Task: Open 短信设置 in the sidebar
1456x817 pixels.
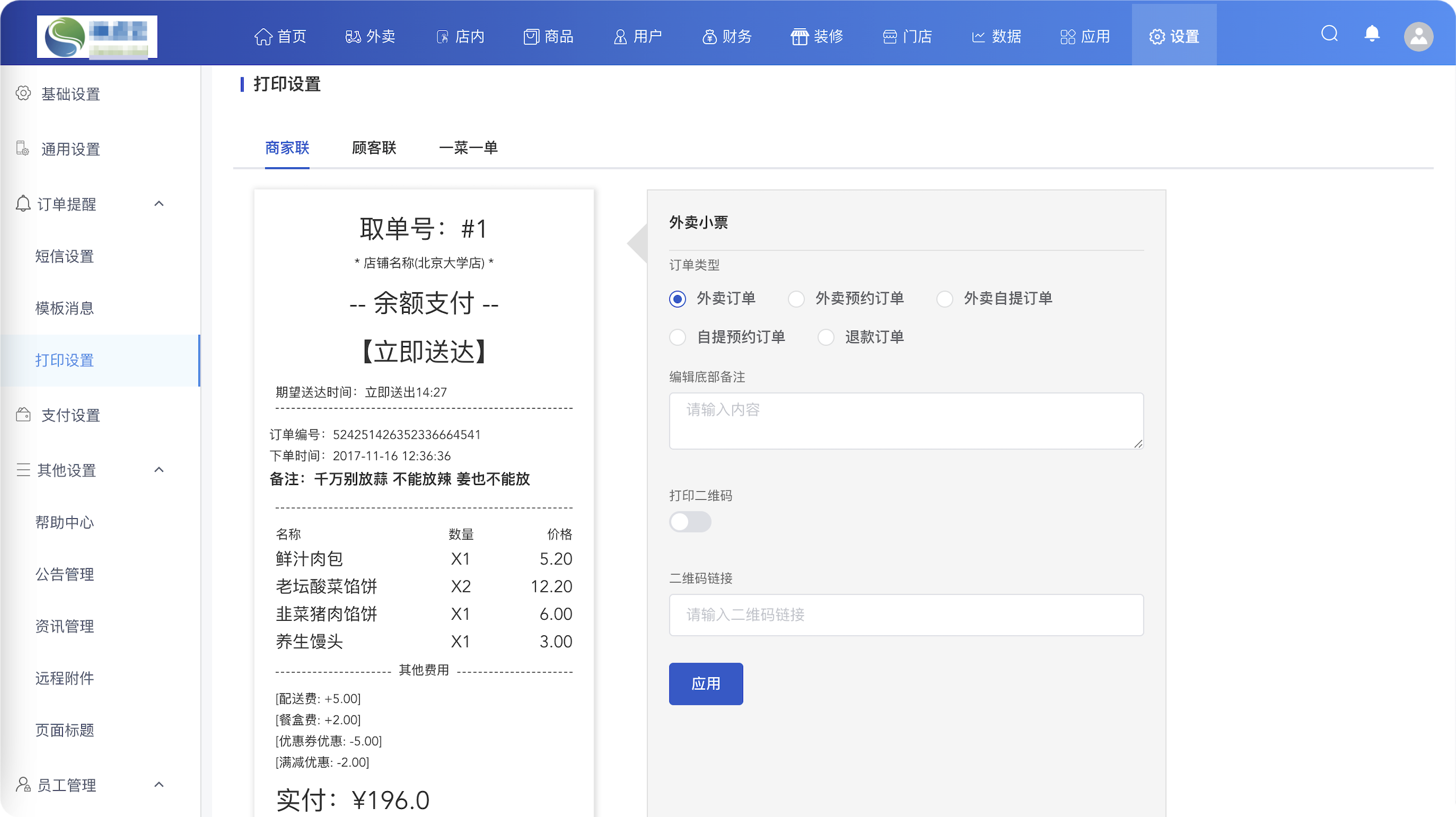Action: 65,256
